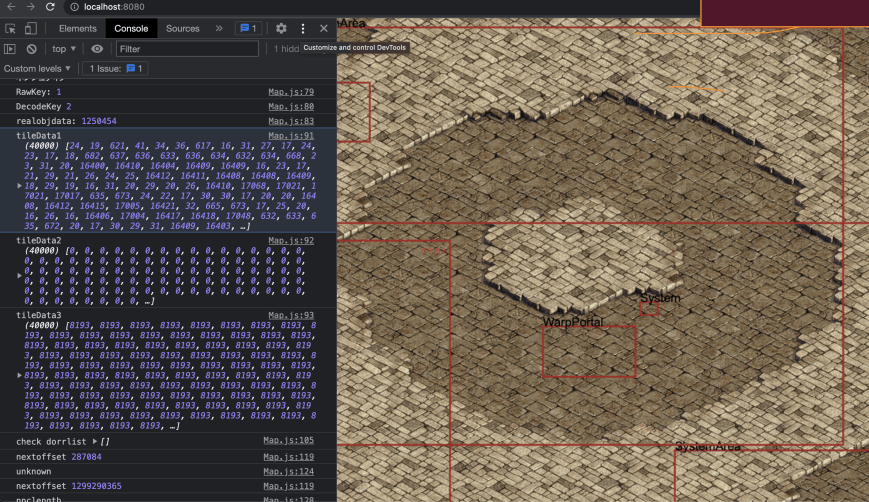Screen dimensions: 869x502
Task: Click the System marker box on map
Action: 649,309
